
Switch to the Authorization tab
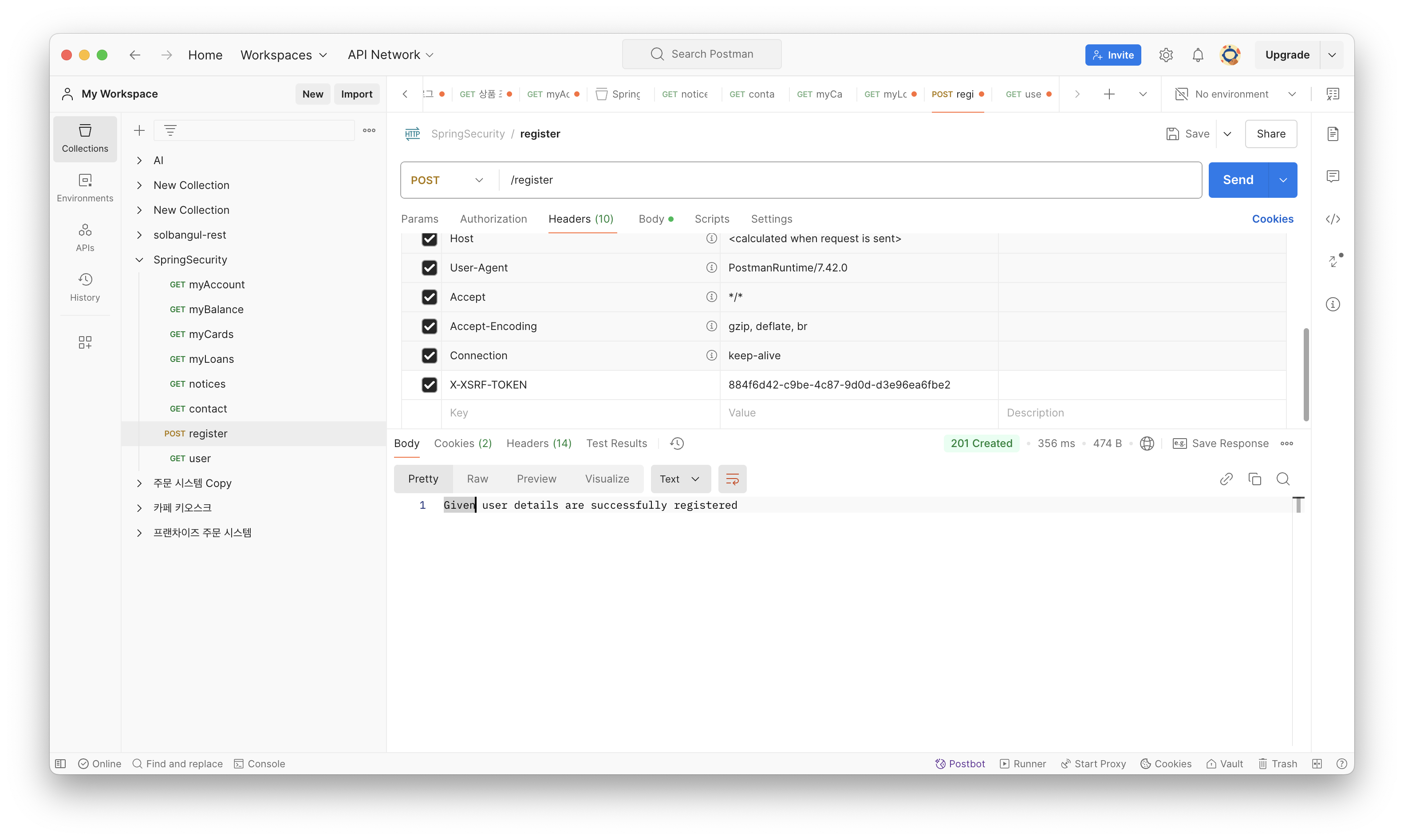pos(493,219)
